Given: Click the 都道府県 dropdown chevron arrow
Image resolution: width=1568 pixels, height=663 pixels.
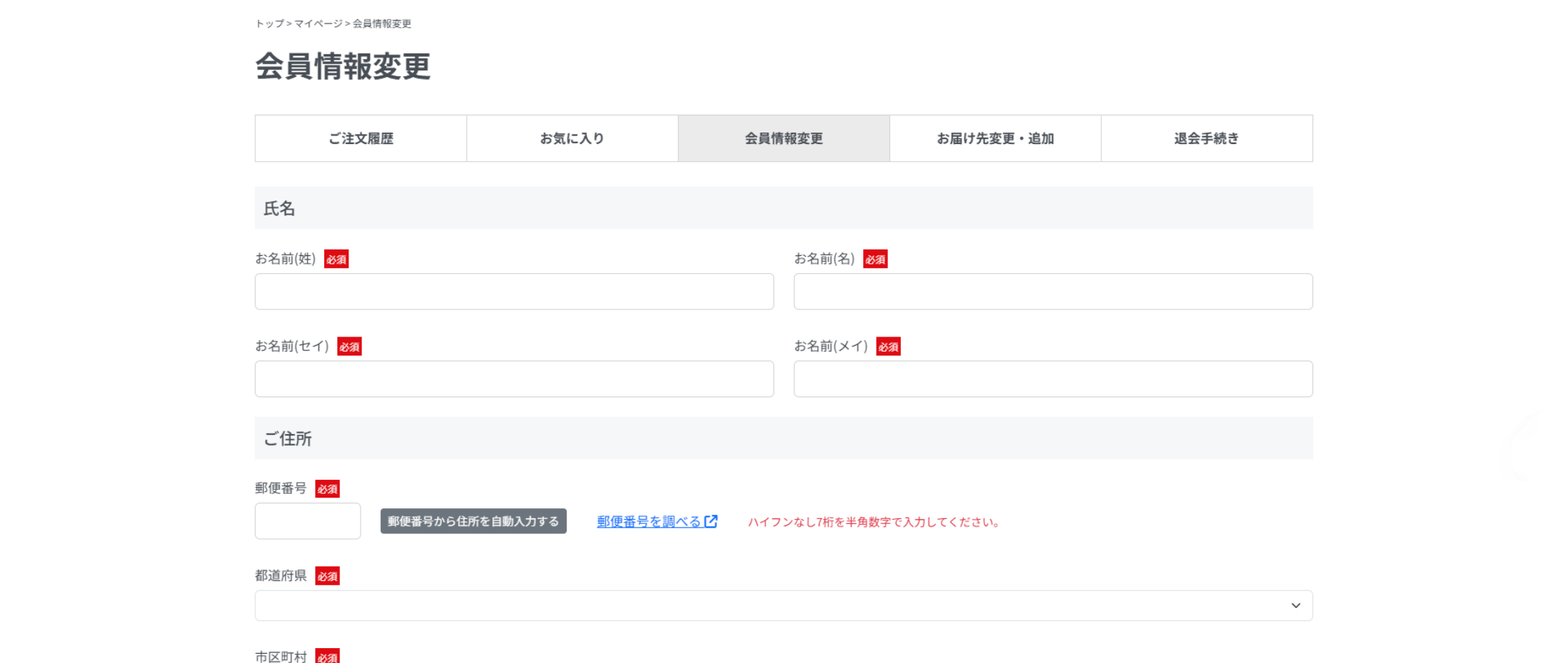Looking at the screenshot, I should [1296, 605].
